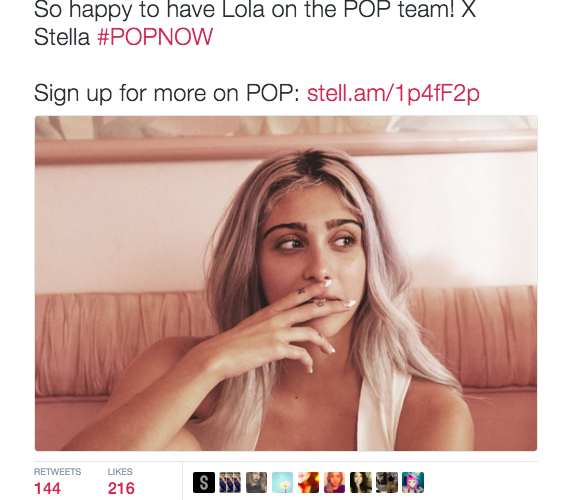Open the triple-repeated photo avatar
Viewport: 572px width, 500px height.
(230, 482)
